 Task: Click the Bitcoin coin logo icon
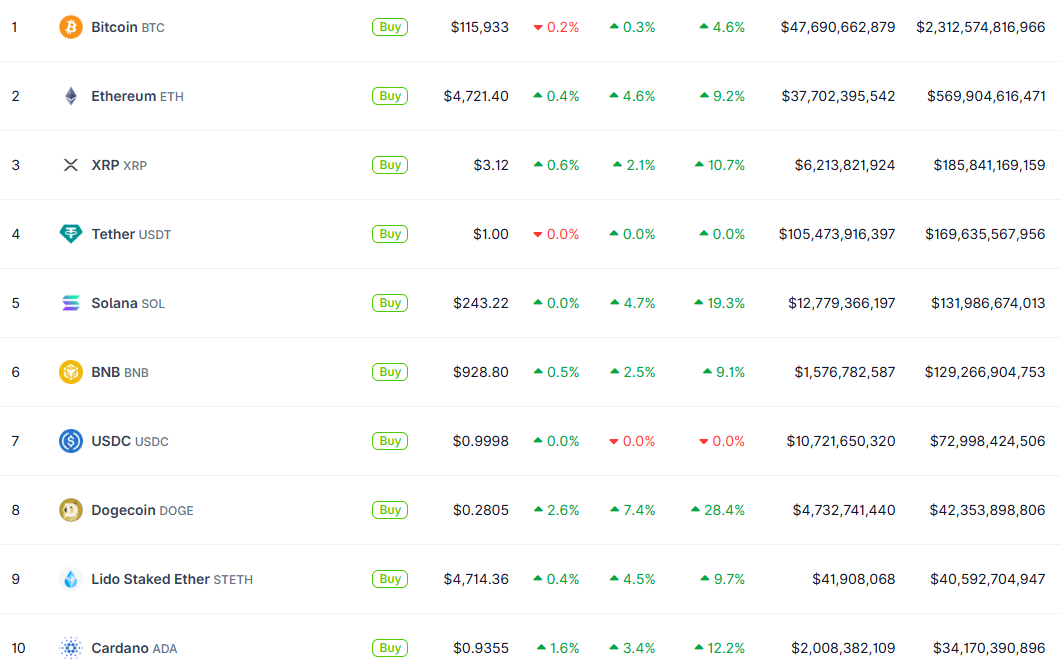[70, 27]
